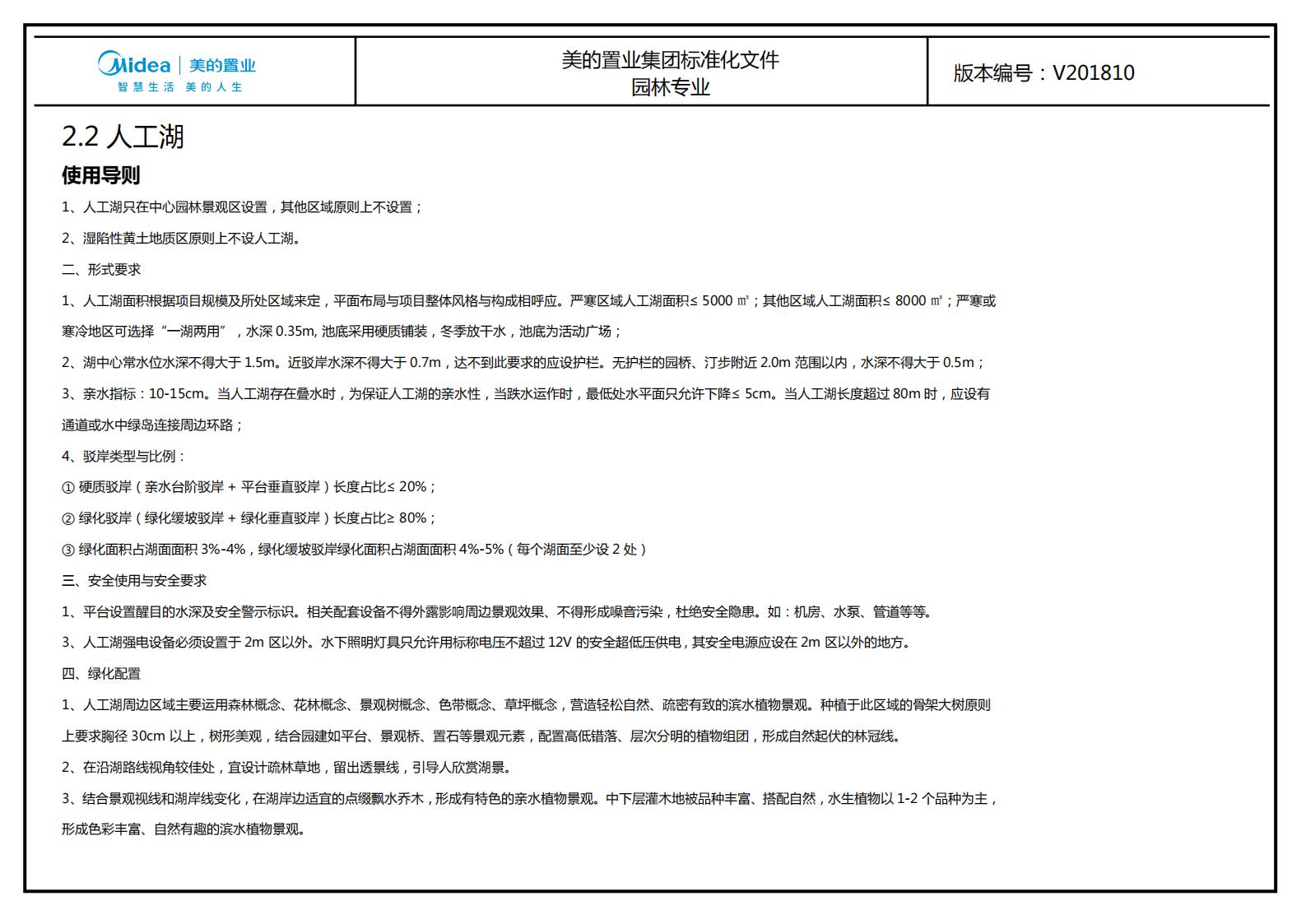Click the line '③ 绿化面积占湖面面积 3%-4%'
The height and width of the screenshot is (924, 1306).
[355, 550]
